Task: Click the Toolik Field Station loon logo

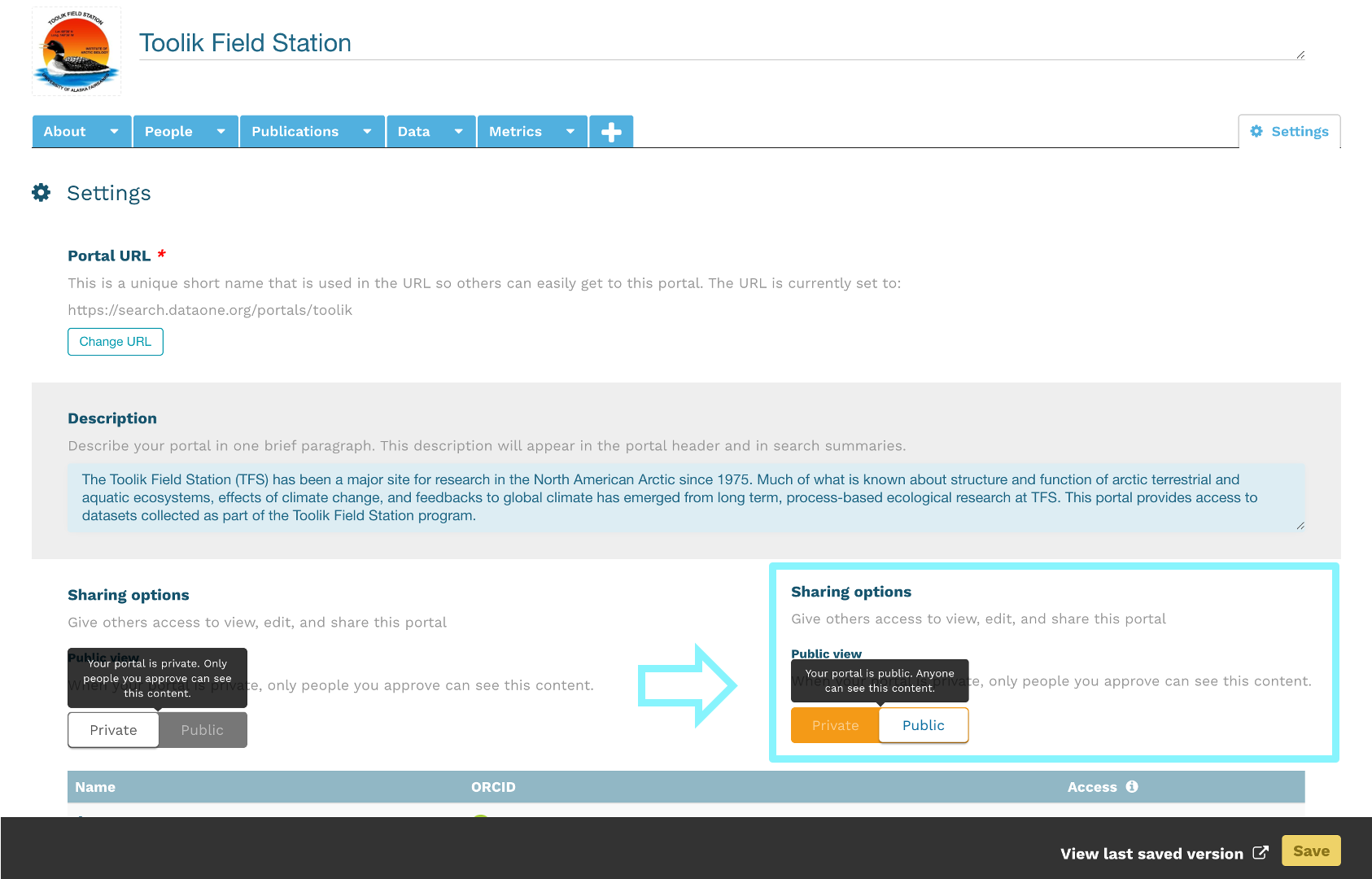Action: pyautogui.click(x=76, y=51)
